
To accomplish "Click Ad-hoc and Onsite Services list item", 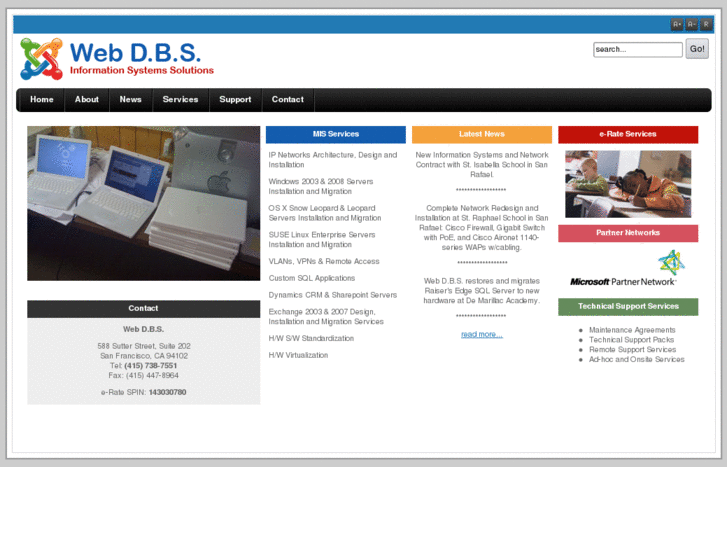I will (x=637, y=359).
